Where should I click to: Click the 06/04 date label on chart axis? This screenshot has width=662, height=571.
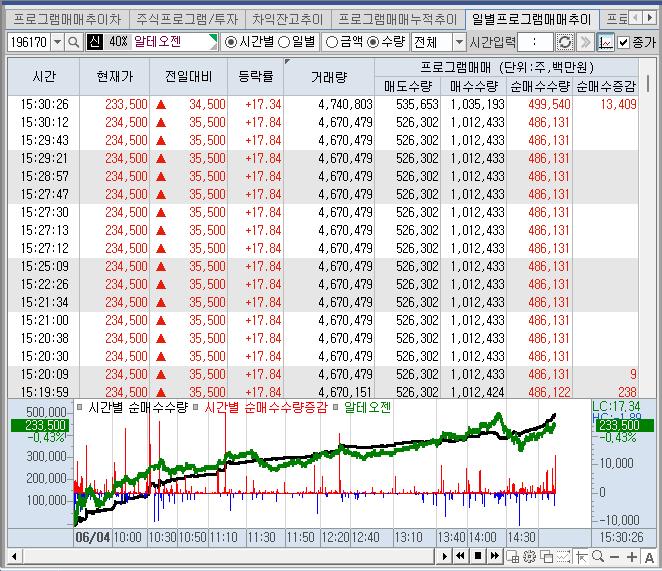pos(92,537)
